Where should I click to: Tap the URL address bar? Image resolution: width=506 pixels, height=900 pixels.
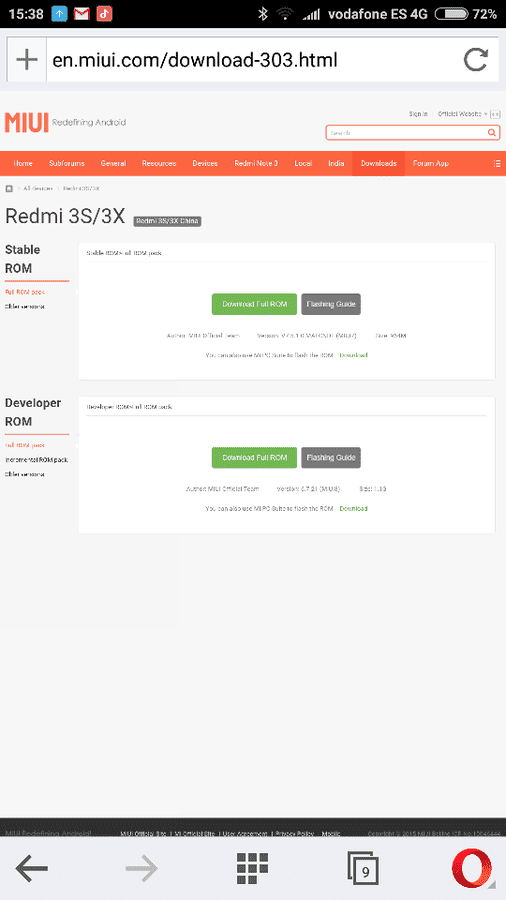pyautogui.click(x=252, y=60)
